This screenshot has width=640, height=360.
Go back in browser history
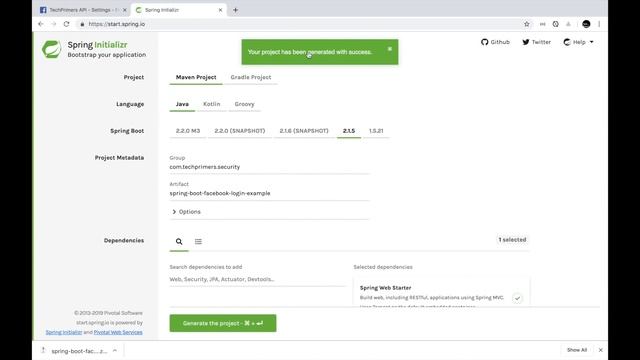(41, 24)
